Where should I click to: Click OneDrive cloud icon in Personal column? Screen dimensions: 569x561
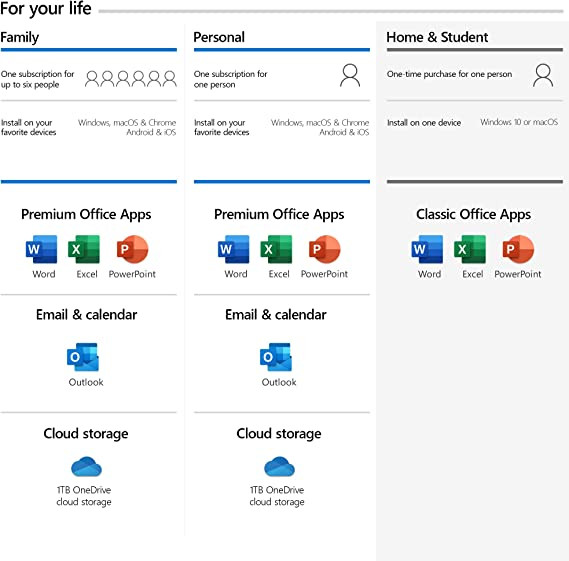[279, 467]
